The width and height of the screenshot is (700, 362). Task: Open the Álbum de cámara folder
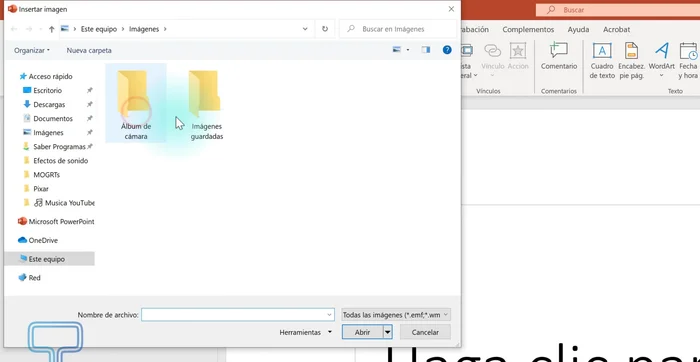(136, 104)
